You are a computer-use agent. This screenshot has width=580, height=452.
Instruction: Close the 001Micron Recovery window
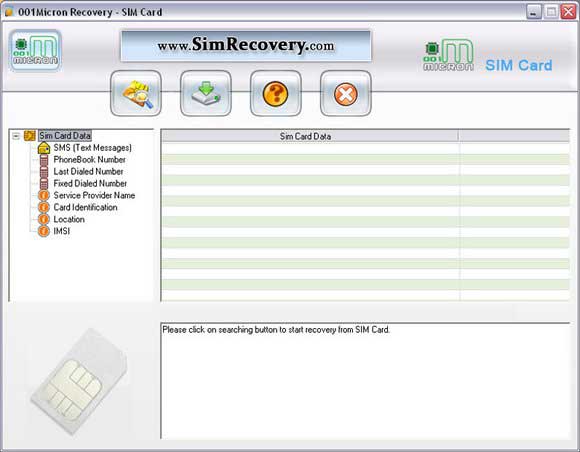(x=569, y=12)
